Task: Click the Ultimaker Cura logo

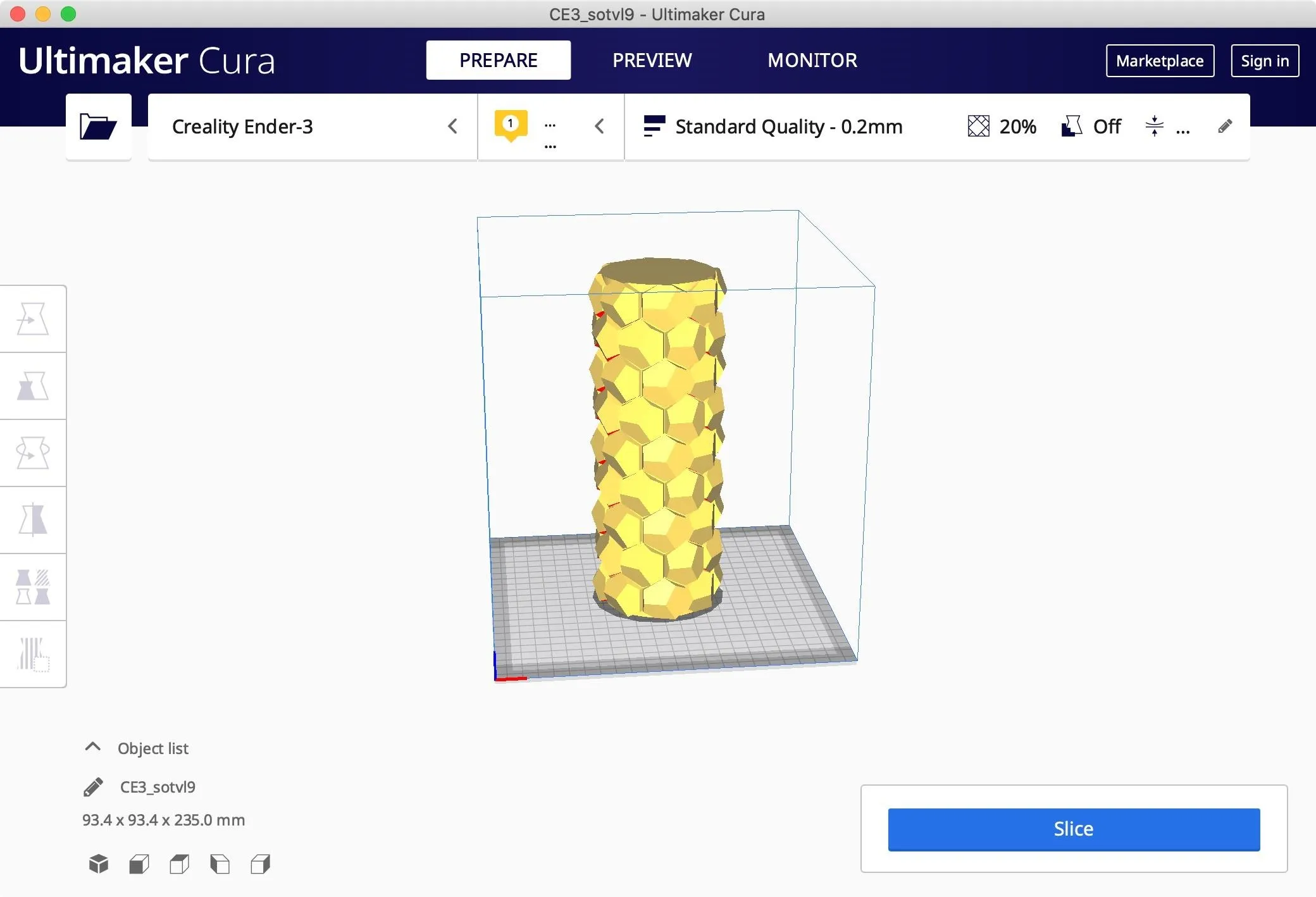Action: (147, 61)
